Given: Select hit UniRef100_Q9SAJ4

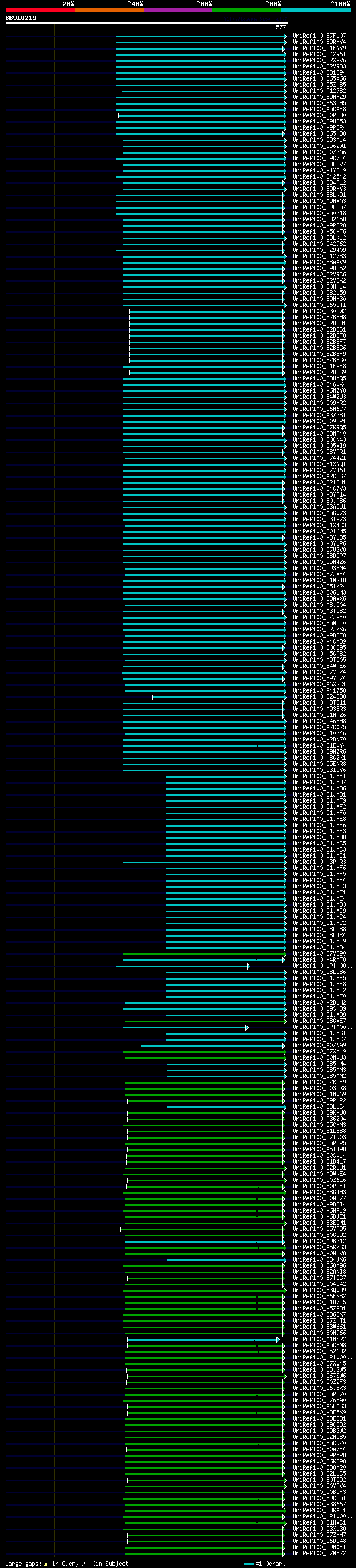Looking at the screenshot, I should [x=319, y=140].
